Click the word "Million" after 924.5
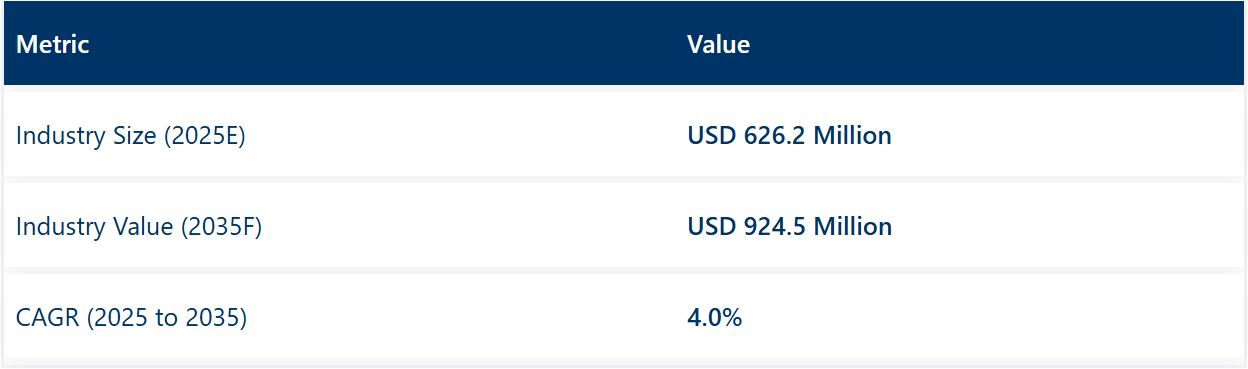This screenshot has height=369, width=1248. 852,226
